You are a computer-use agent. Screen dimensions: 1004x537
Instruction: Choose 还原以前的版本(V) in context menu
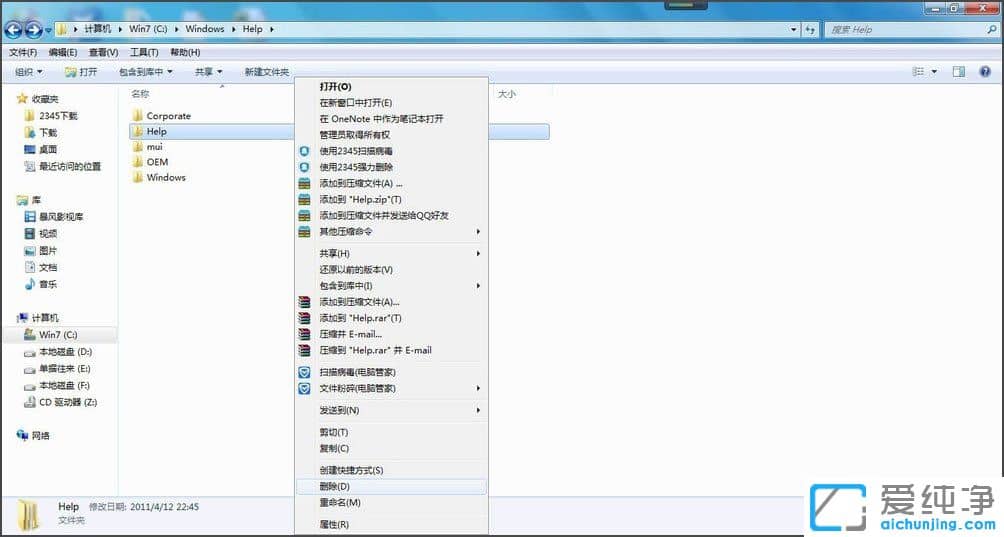click(x=391, y=269)
